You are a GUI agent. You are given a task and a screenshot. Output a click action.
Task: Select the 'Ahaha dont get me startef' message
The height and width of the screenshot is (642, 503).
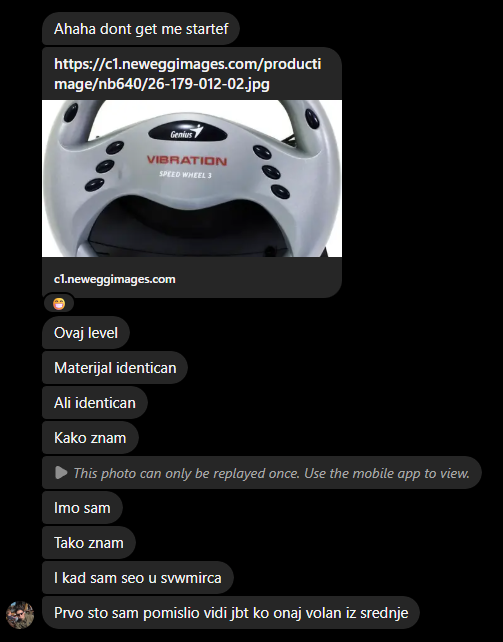point(141,29)
